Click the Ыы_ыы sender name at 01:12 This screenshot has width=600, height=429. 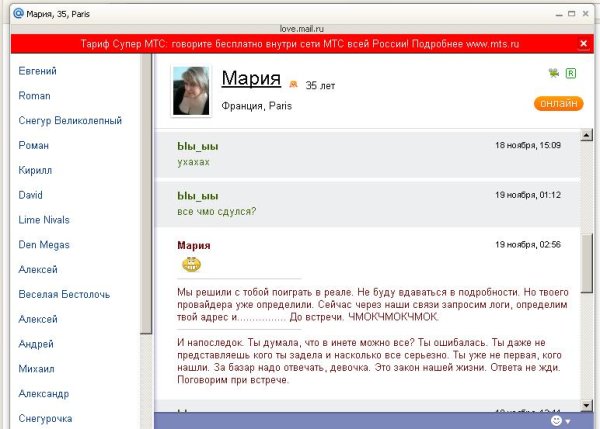point(197,195)
